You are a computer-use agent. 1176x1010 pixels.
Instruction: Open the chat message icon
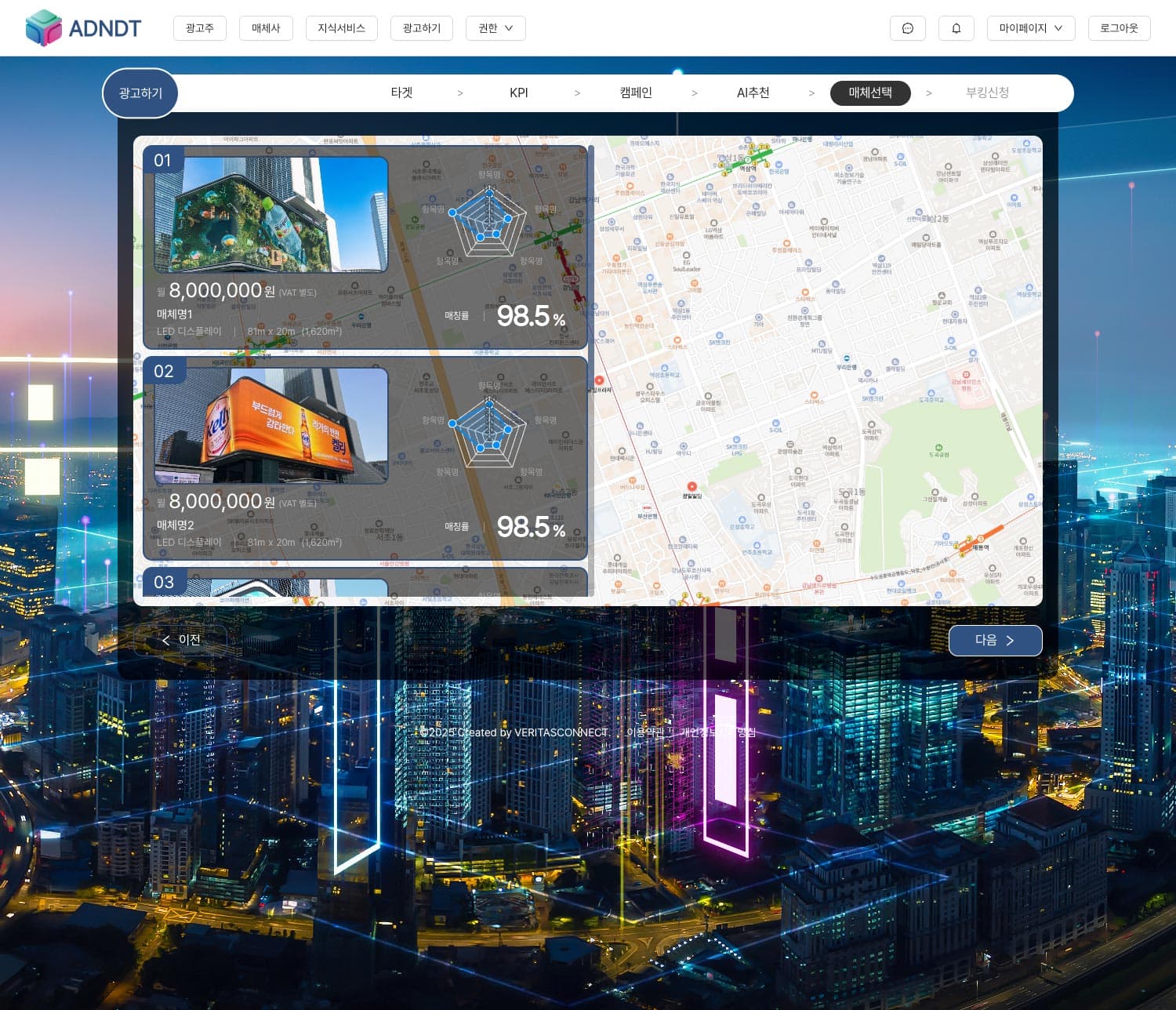(907, 28)
